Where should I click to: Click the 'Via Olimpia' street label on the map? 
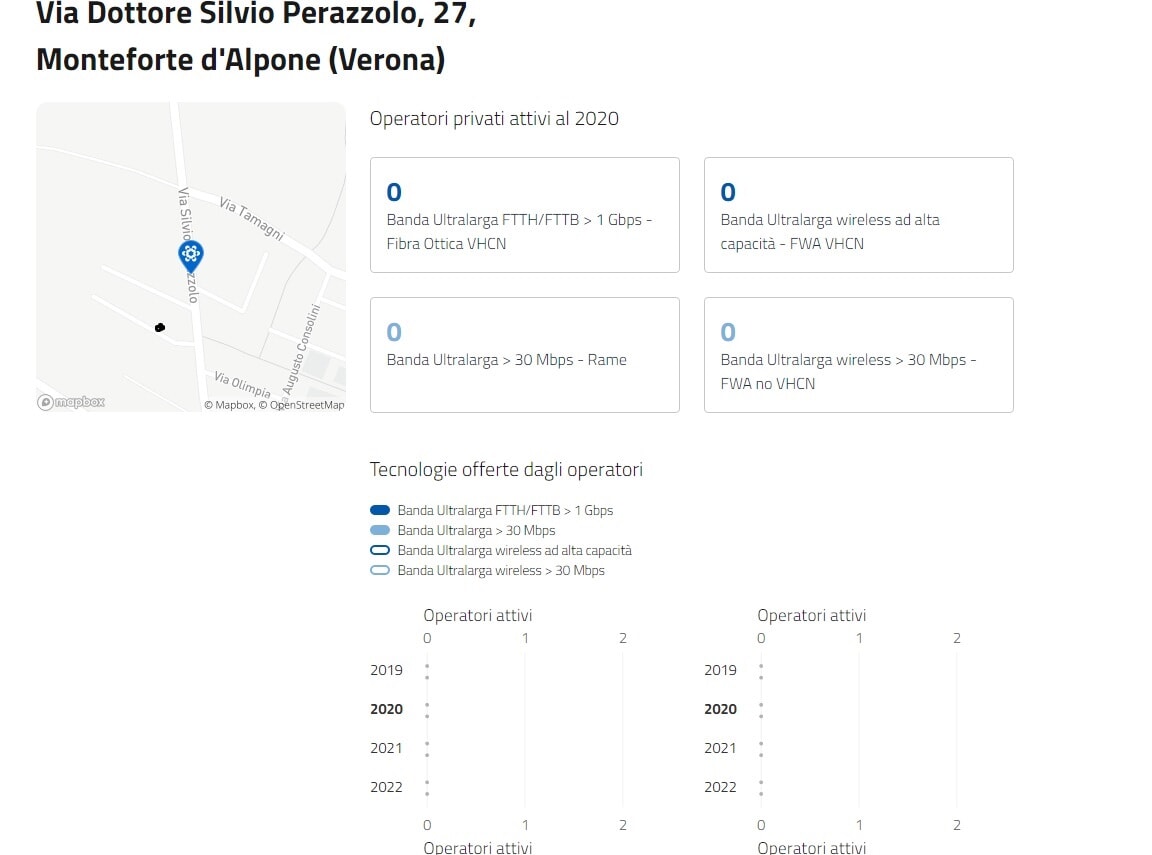(x=242, y=384)
